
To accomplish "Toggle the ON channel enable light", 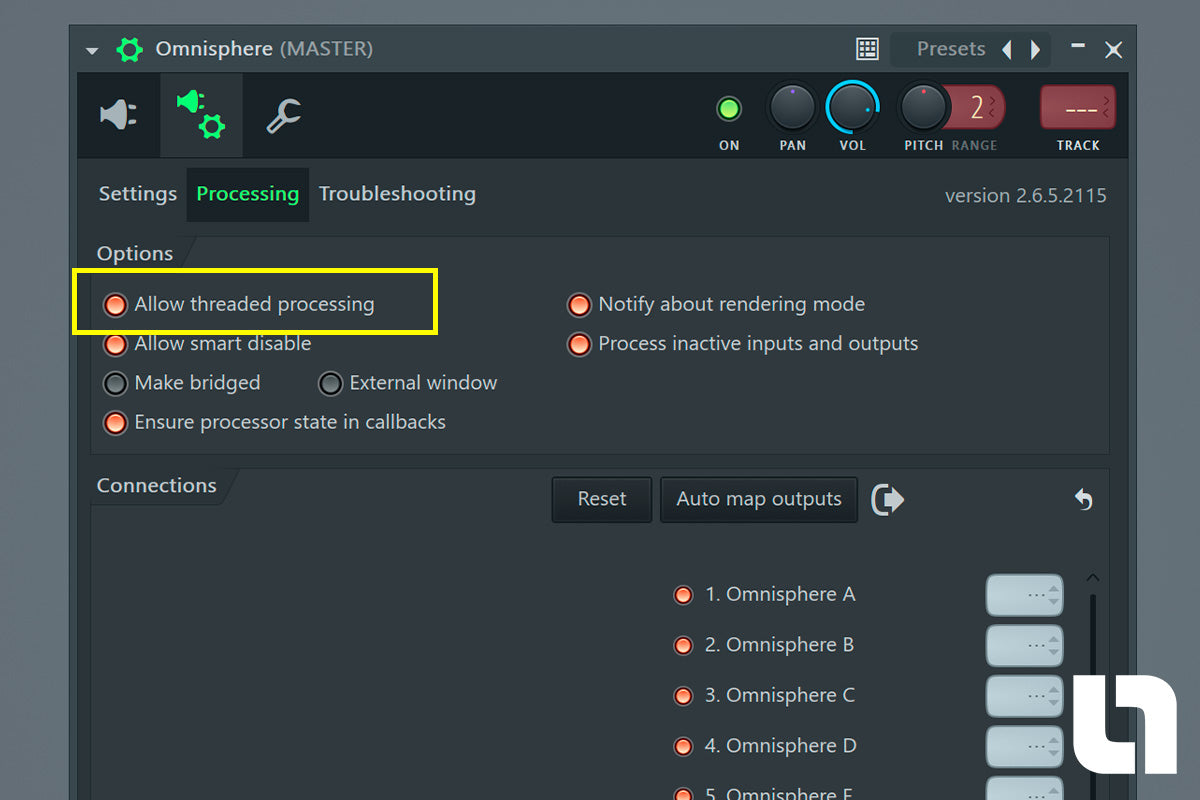I will pyautogui.click(x=729, y=108).
